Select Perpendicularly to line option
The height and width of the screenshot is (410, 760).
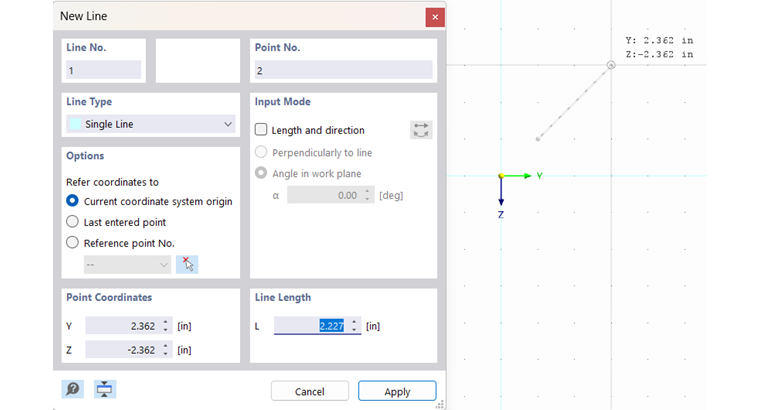click(x=261, y=152)
